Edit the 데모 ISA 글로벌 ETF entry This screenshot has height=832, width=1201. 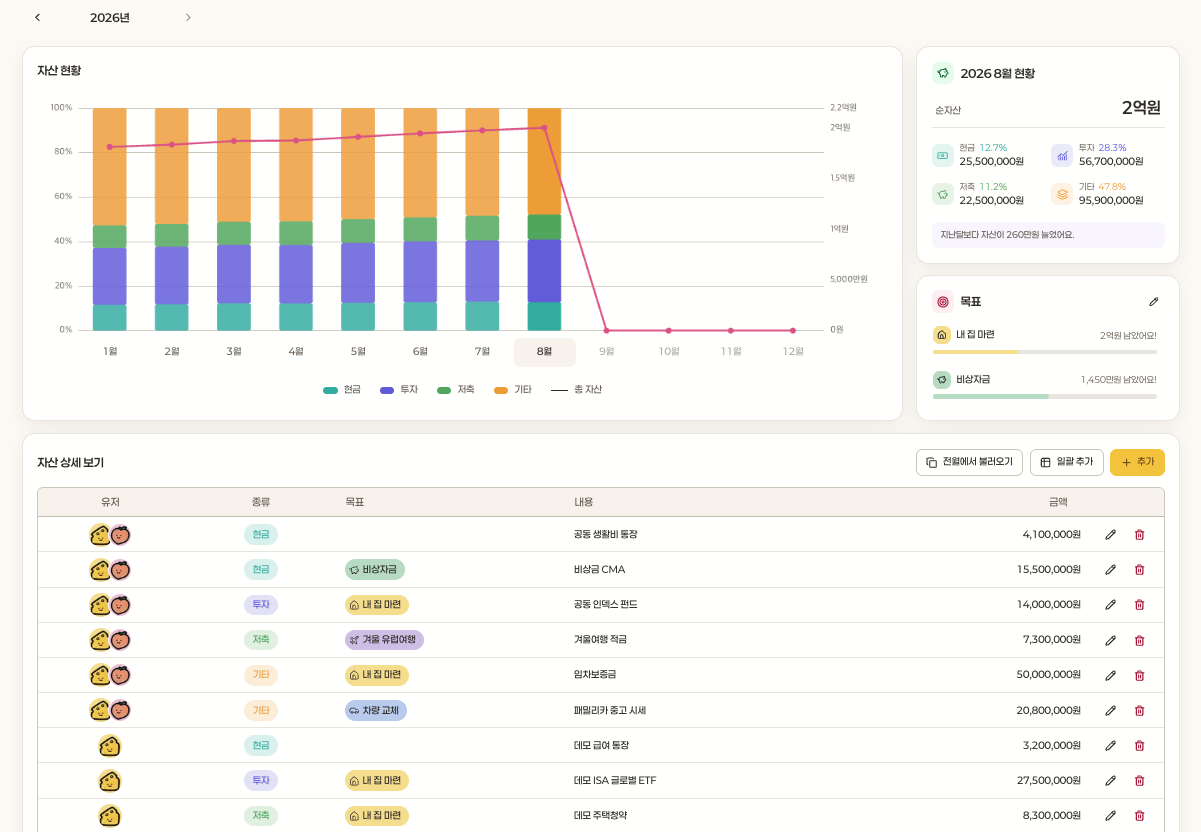[1110, 781]
